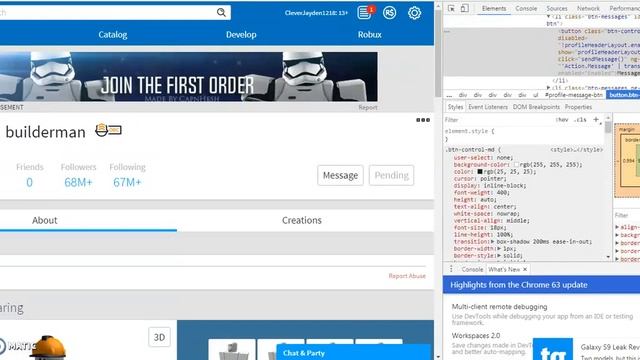The height and width of the screenshot is (360, 640).
Task: Click the white background-color swatch
Action: [516, 164]
